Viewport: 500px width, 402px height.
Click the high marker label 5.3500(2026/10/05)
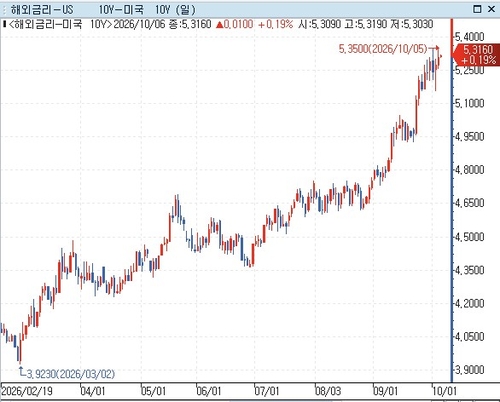click(x=383, y=49)
